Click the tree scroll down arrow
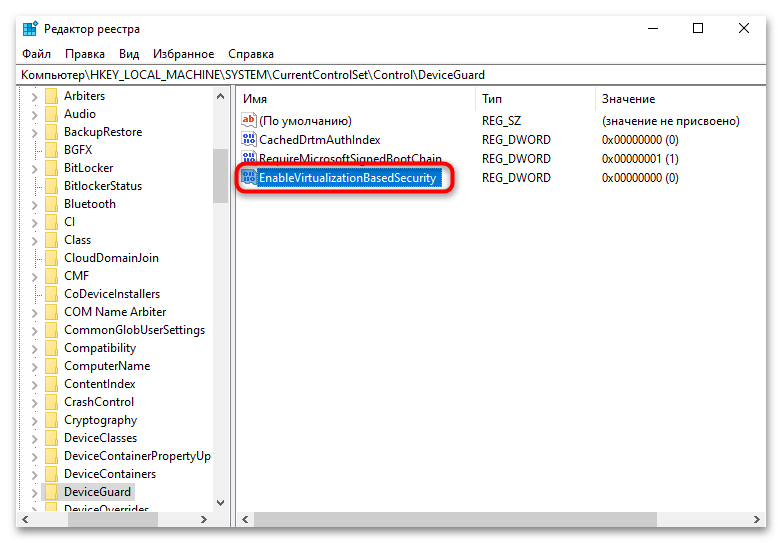The height and width of the screenshot is (543, 782). click(x=220, y=503)
